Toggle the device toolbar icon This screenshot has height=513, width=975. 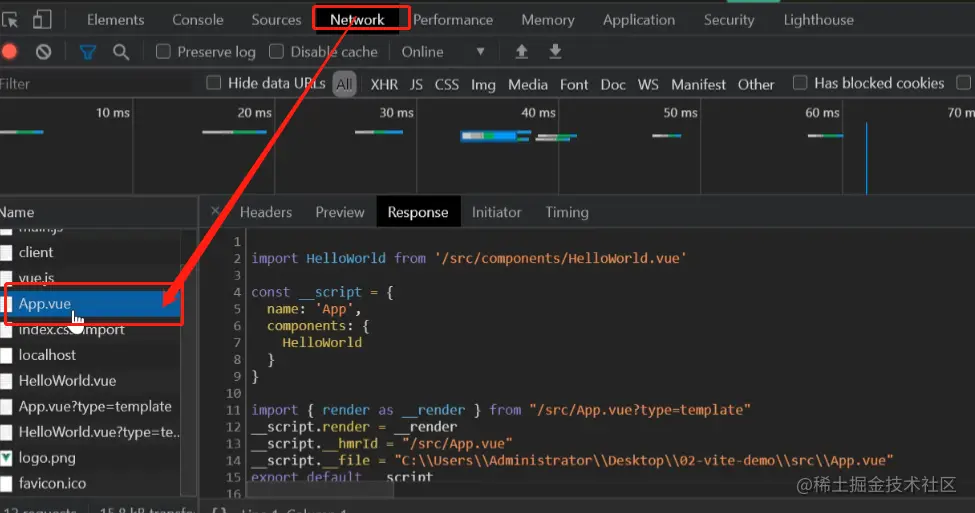42,20
